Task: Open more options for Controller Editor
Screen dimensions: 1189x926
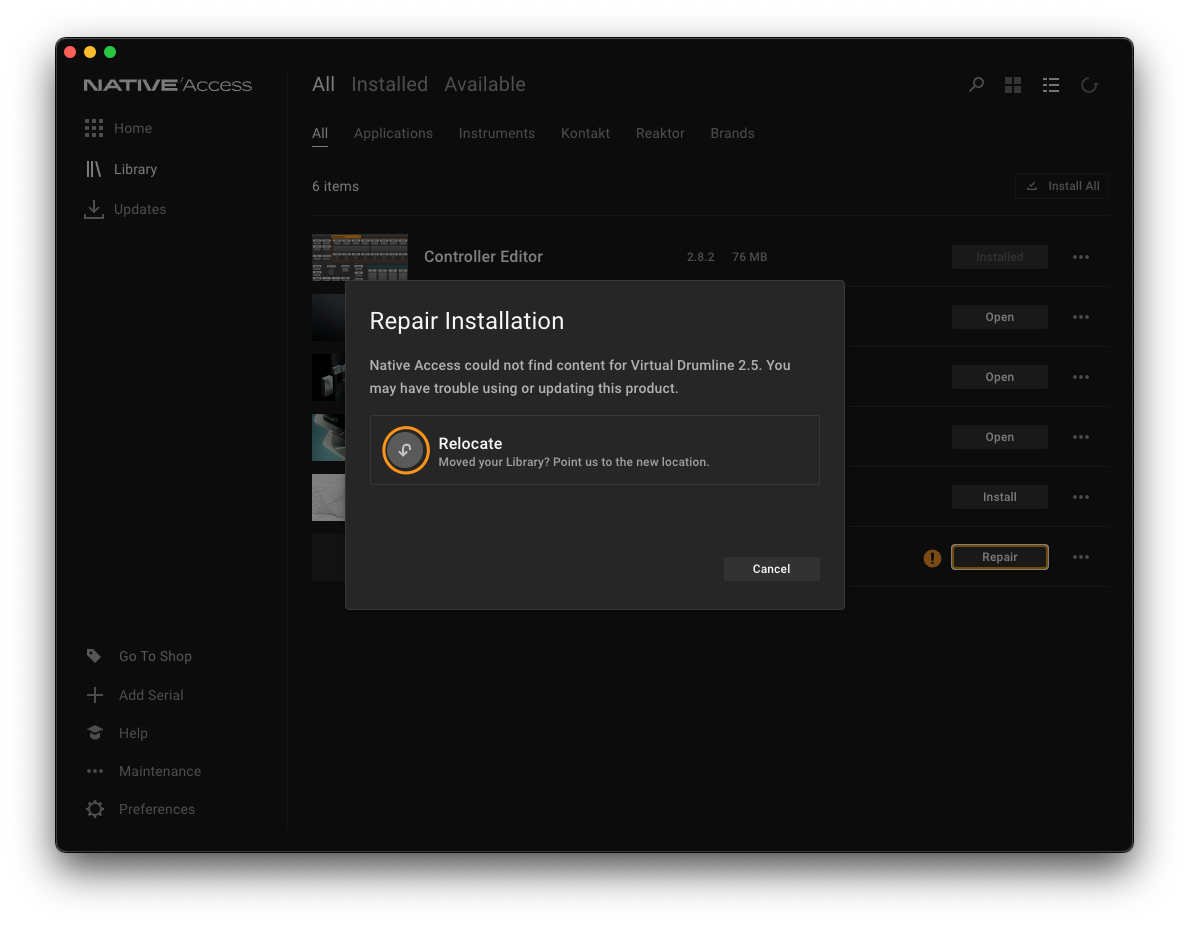Action: click(x=1081, y=257)
